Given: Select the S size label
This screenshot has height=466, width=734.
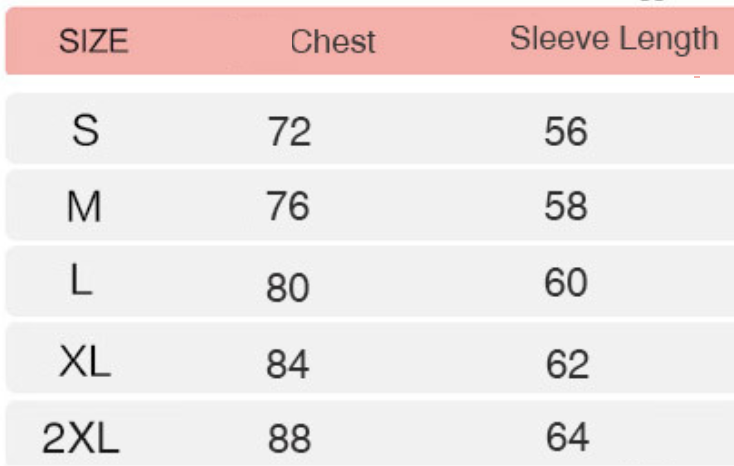Looking at the screenshot, I should (x=86, y=130).
